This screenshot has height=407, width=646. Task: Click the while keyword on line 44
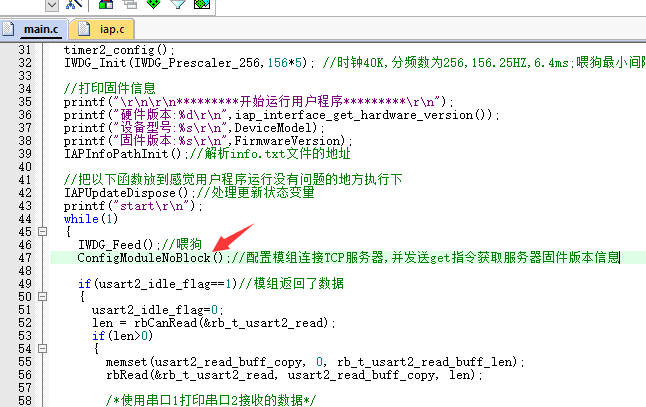point(81,219)
